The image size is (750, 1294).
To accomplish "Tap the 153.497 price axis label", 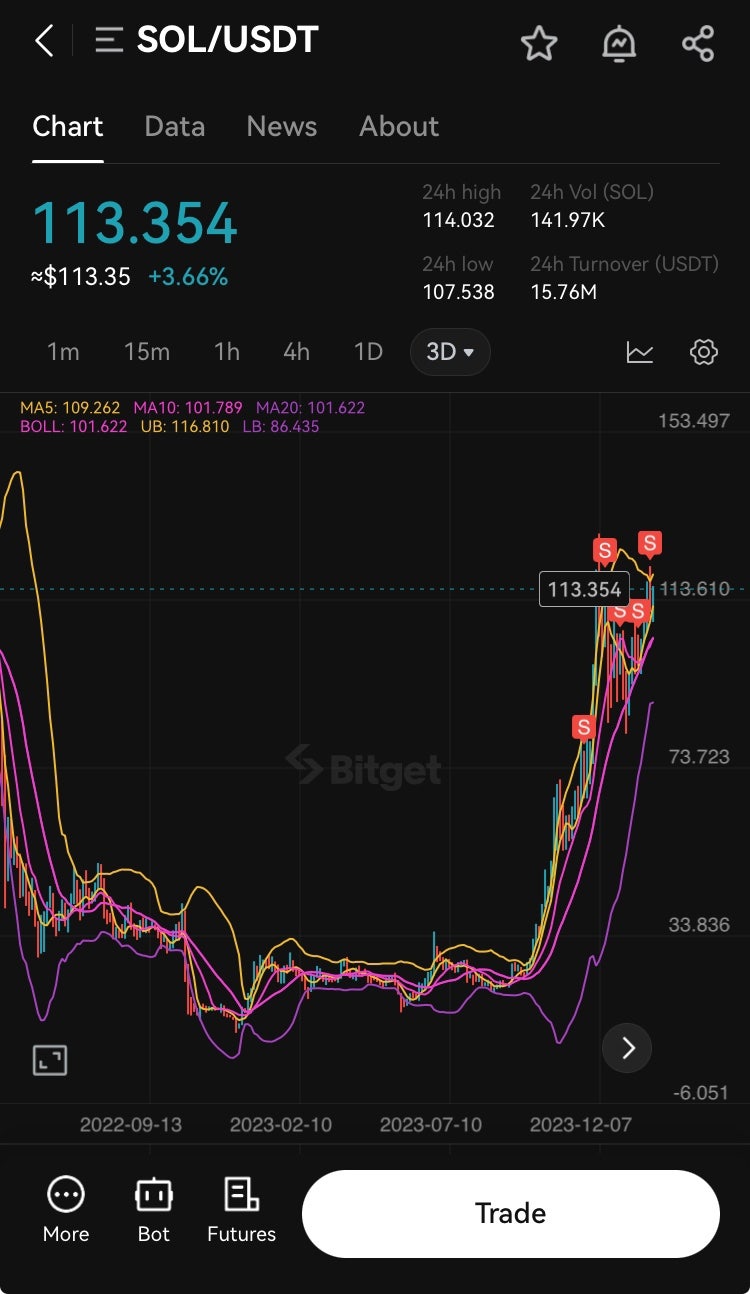I will pyautogui.click(x=694, y=421).
